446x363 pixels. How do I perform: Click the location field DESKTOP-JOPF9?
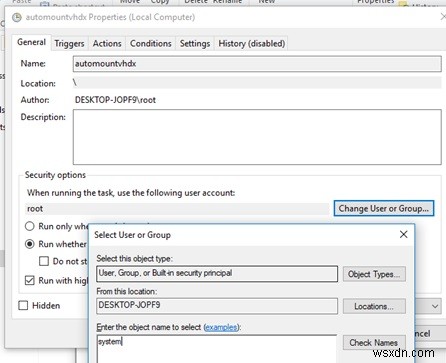(x=217, y=305)
